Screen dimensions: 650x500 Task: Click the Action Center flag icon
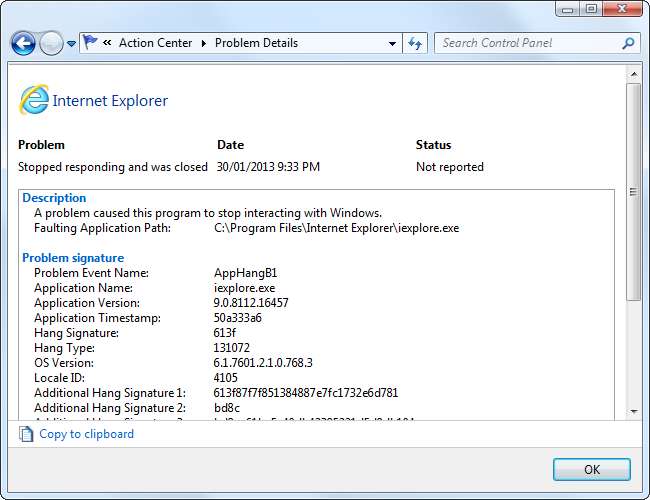click(x=92, y=43)
